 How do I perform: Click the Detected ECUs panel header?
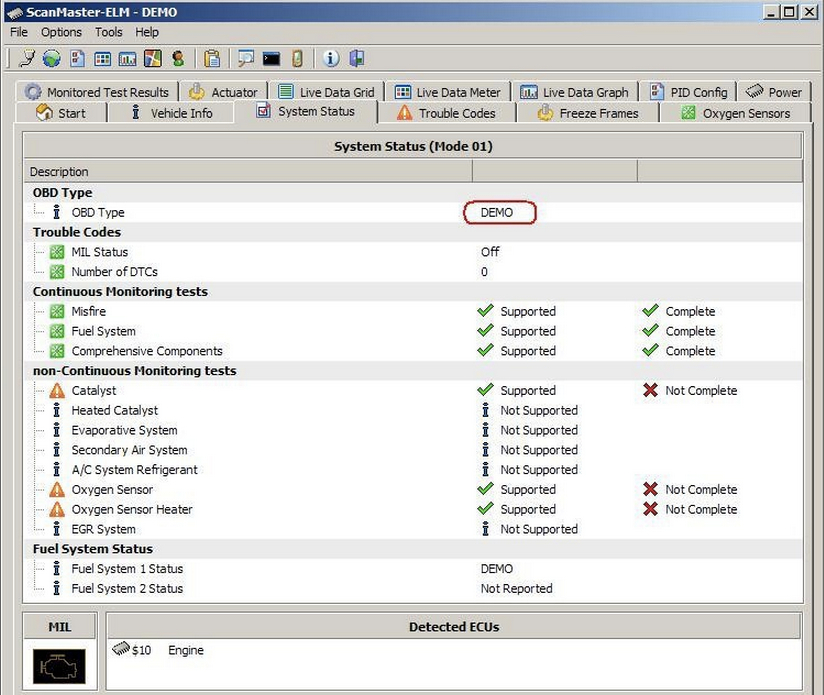coord(454,627)
